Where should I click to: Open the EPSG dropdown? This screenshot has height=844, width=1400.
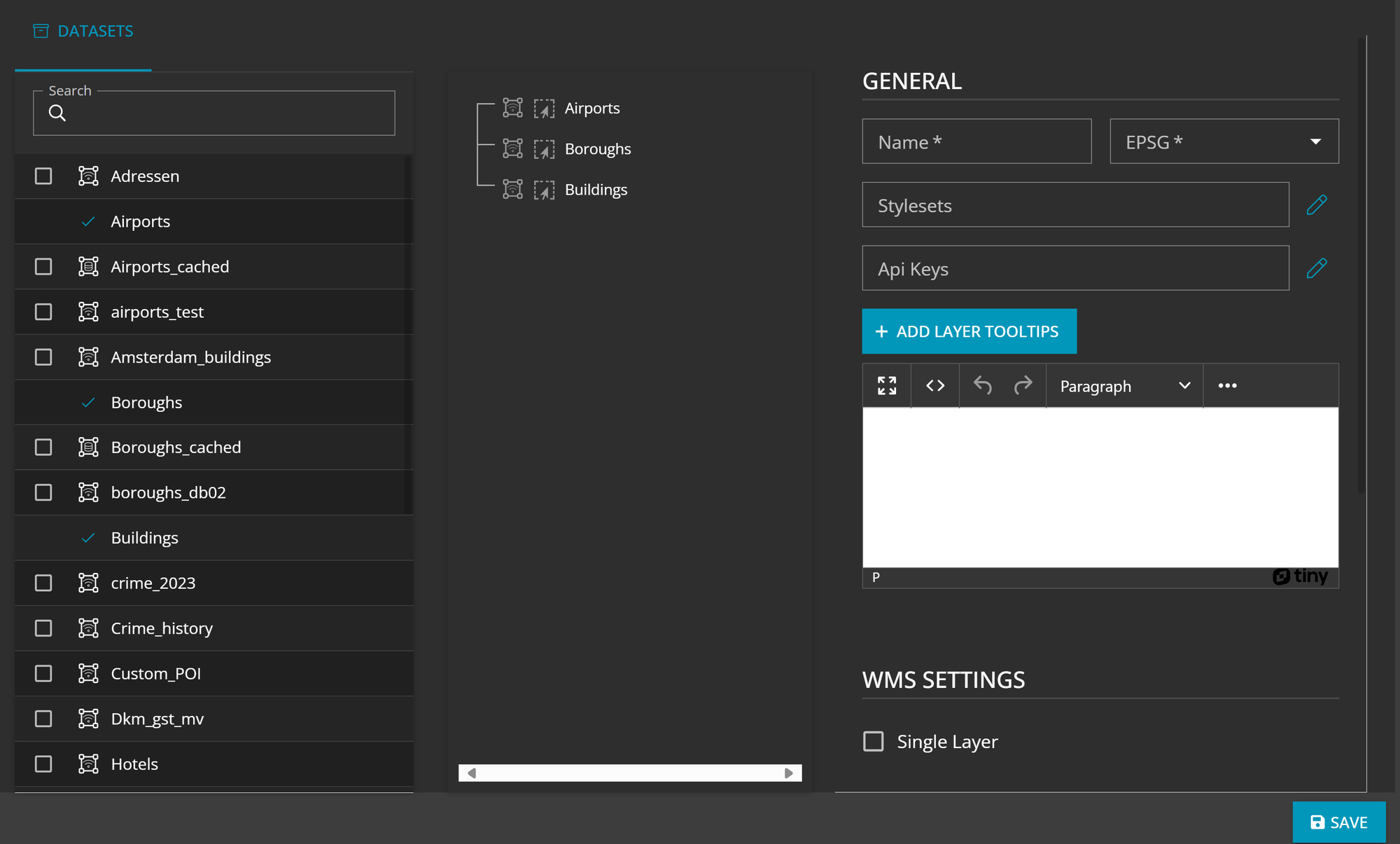point(1224,141)
